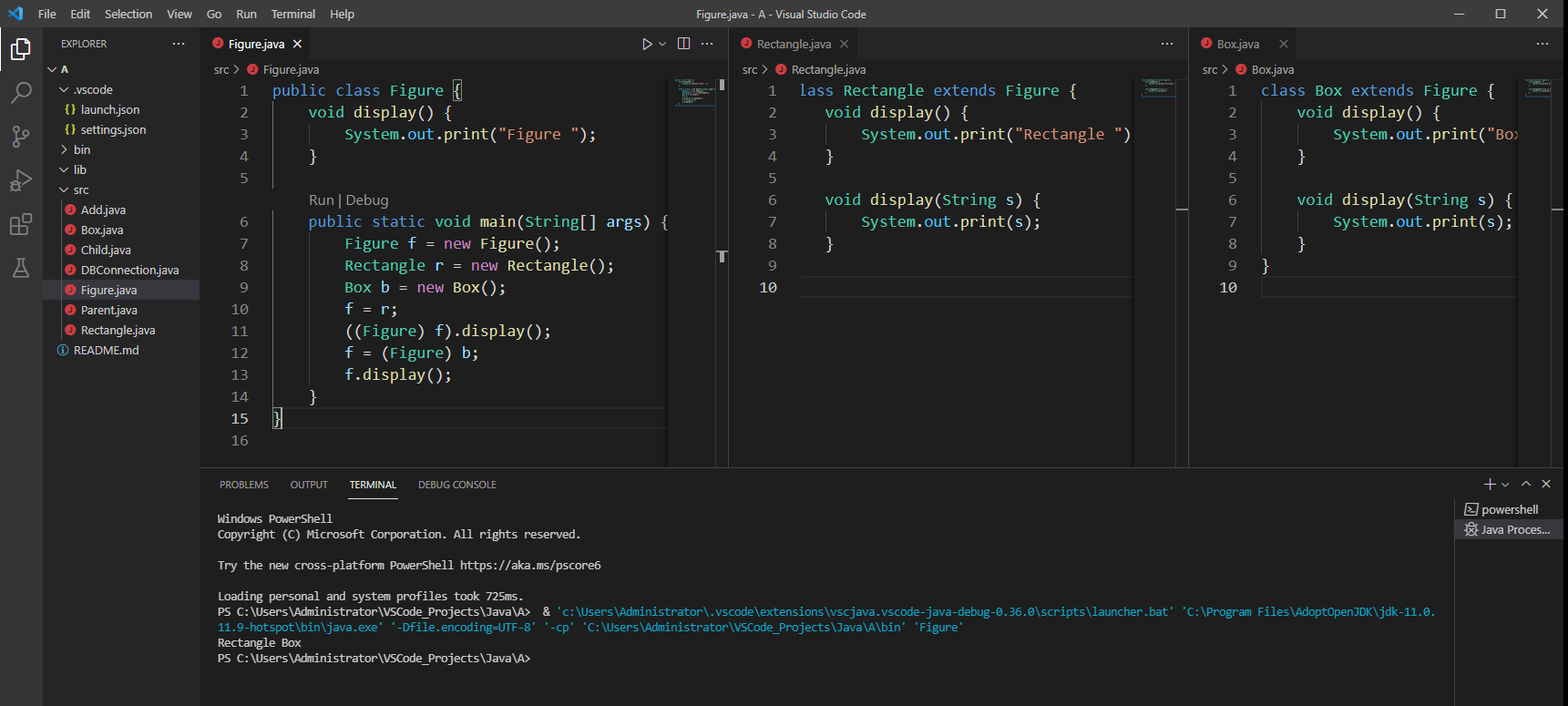Switch to the Output panel tab
Viewport: 1568px width, 706px height.
309,485
